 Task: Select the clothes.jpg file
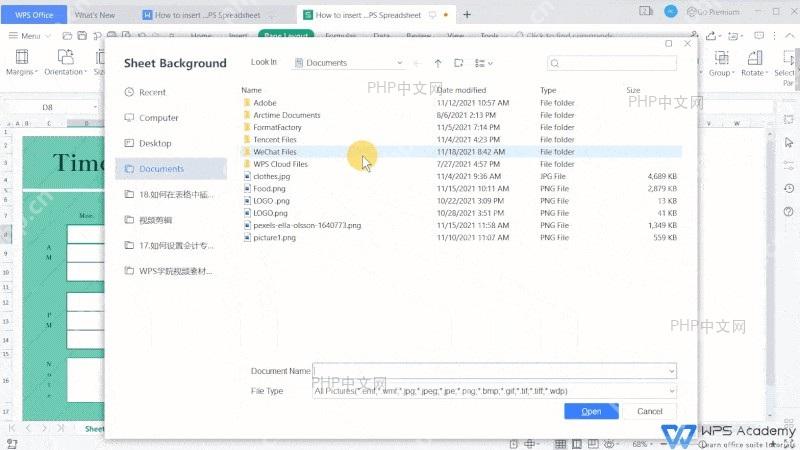pos(462,176)
